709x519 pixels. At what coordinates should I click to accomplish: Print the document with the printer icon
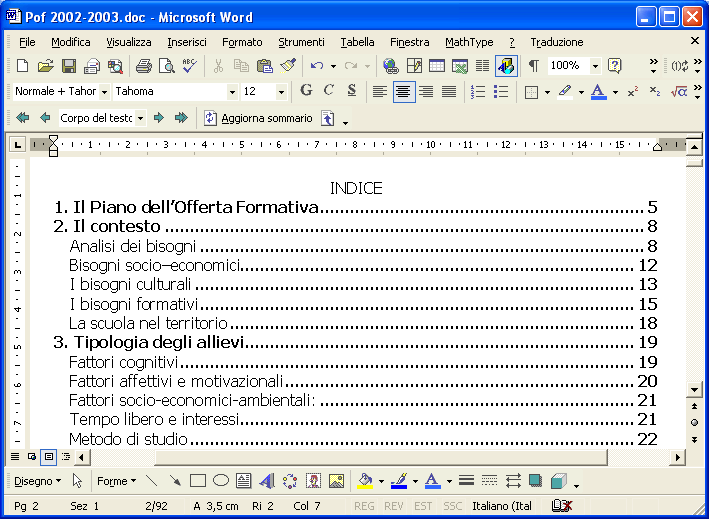tap(144, 66)
